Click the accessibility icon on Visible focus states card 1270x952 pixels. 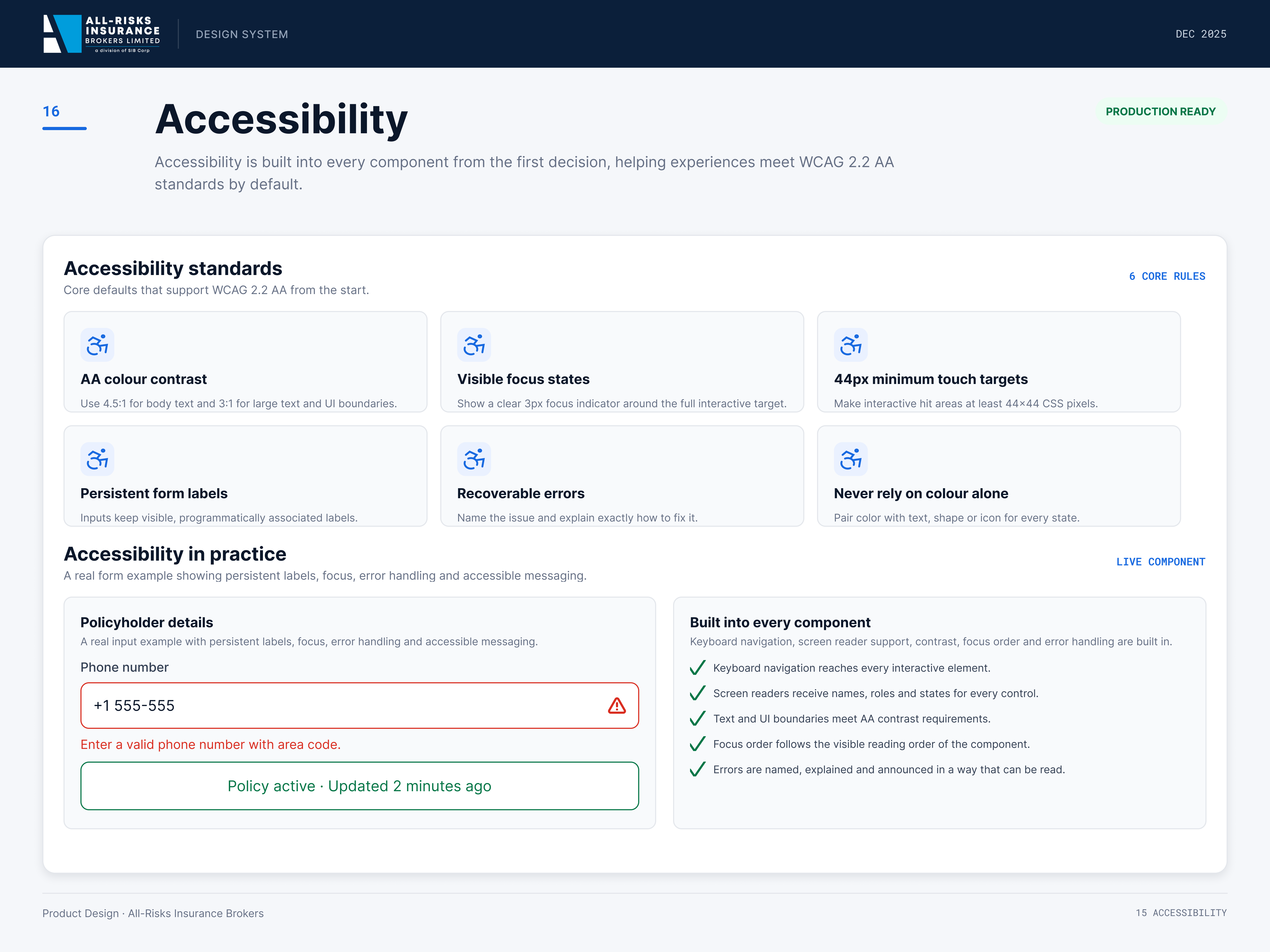pos(474,345)
